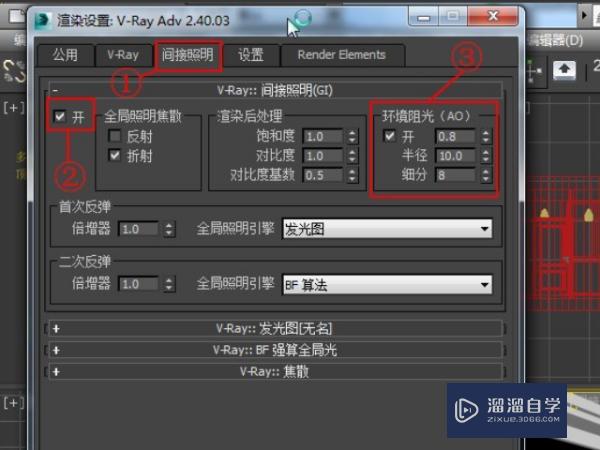This screenshot has height=450, width=600.
Task: Click the 饱和度 value field
Action: point(323,137)
